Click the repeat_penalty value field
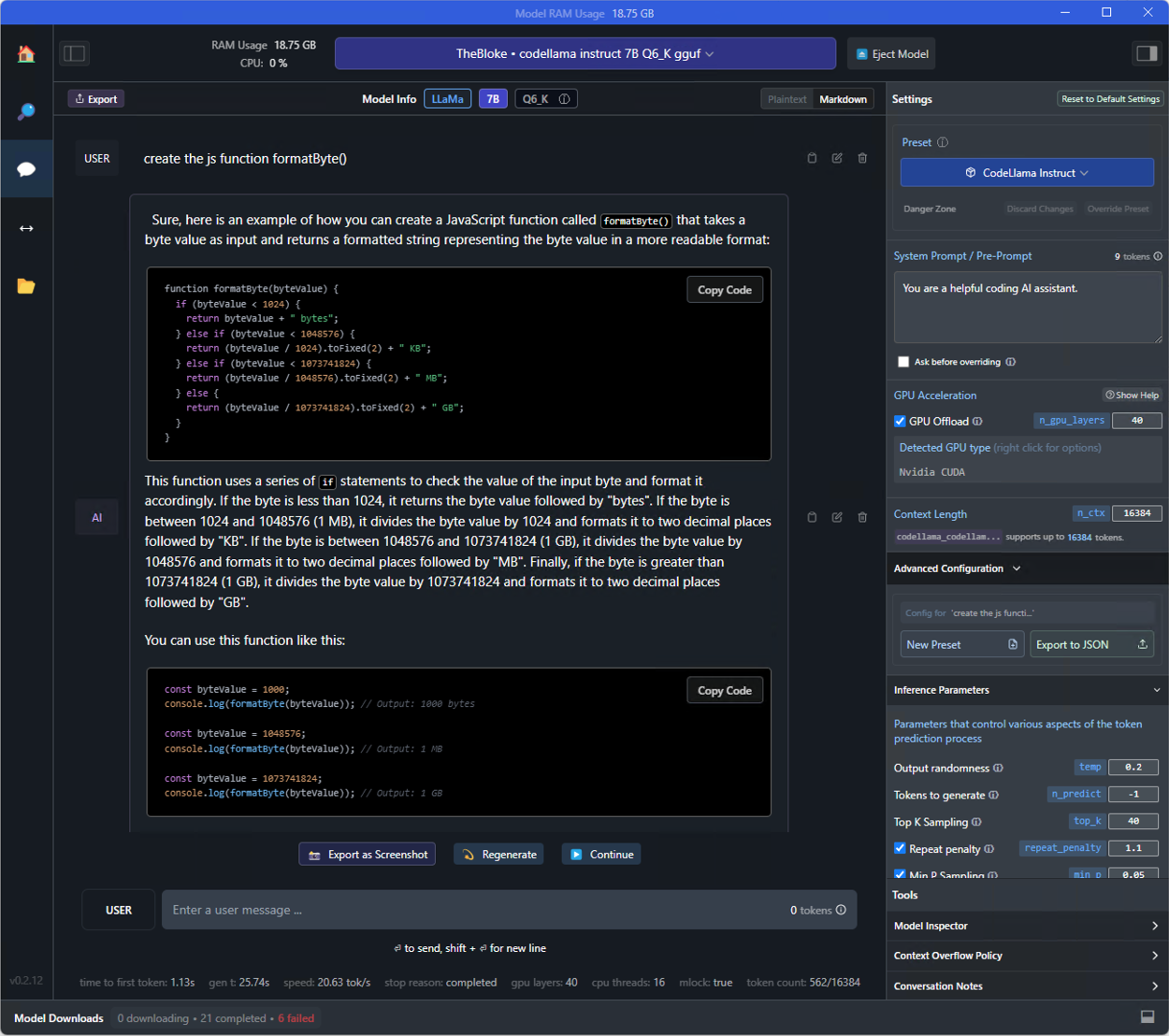1169x1036 pixels. click(1133, 848)
